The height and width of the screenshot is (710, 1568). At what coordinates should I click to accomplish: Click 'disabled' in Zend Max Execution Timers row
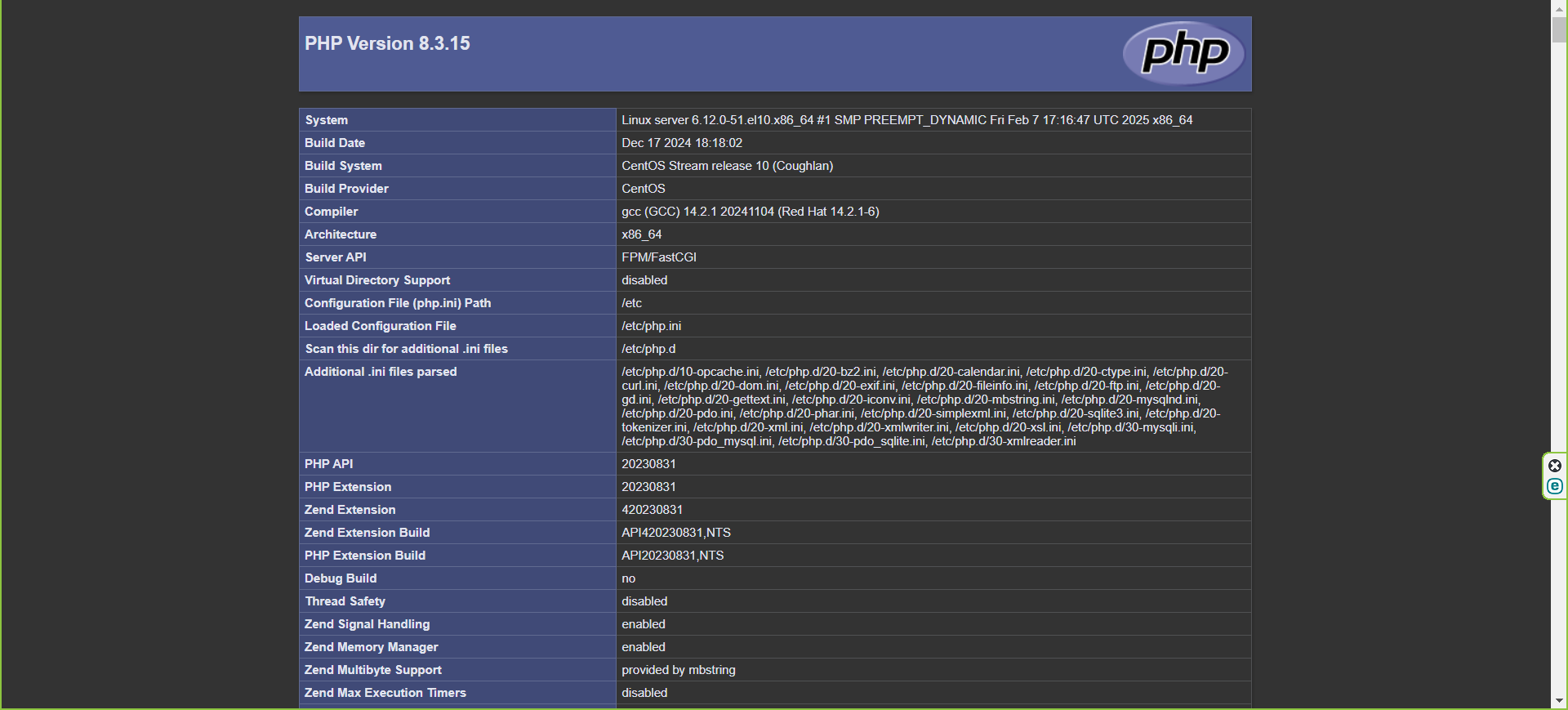pos(644,693)
